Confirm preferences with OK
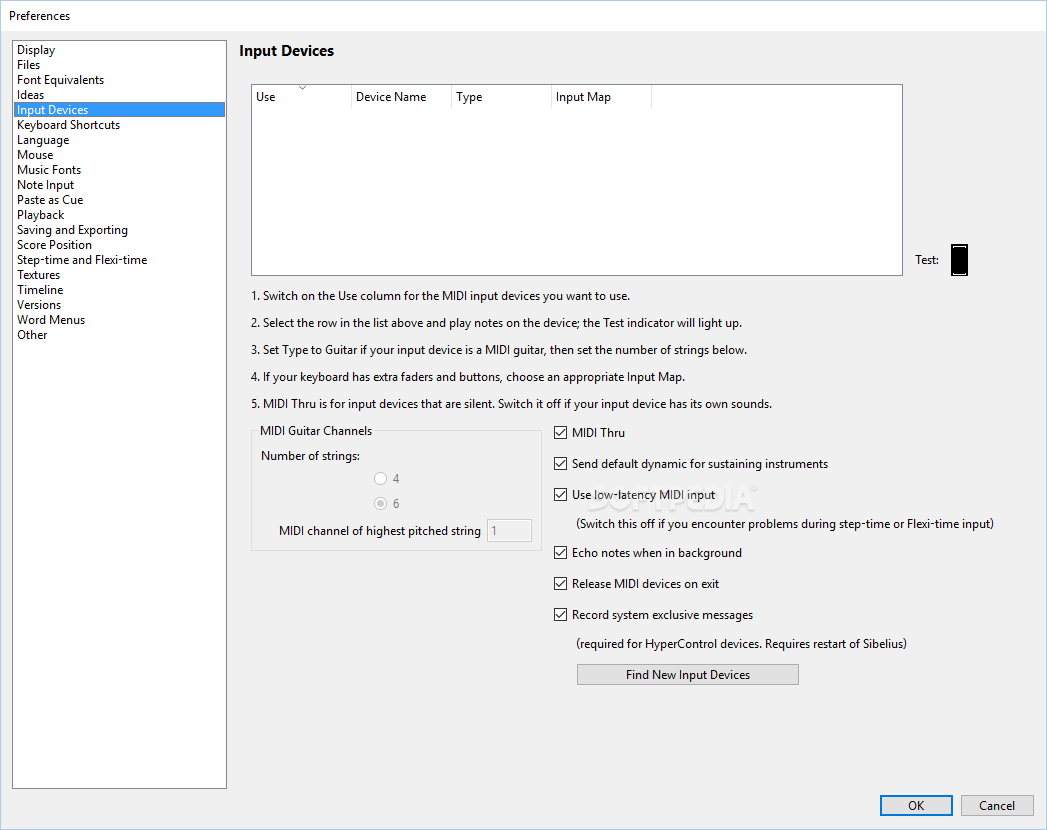 [916, 805]
